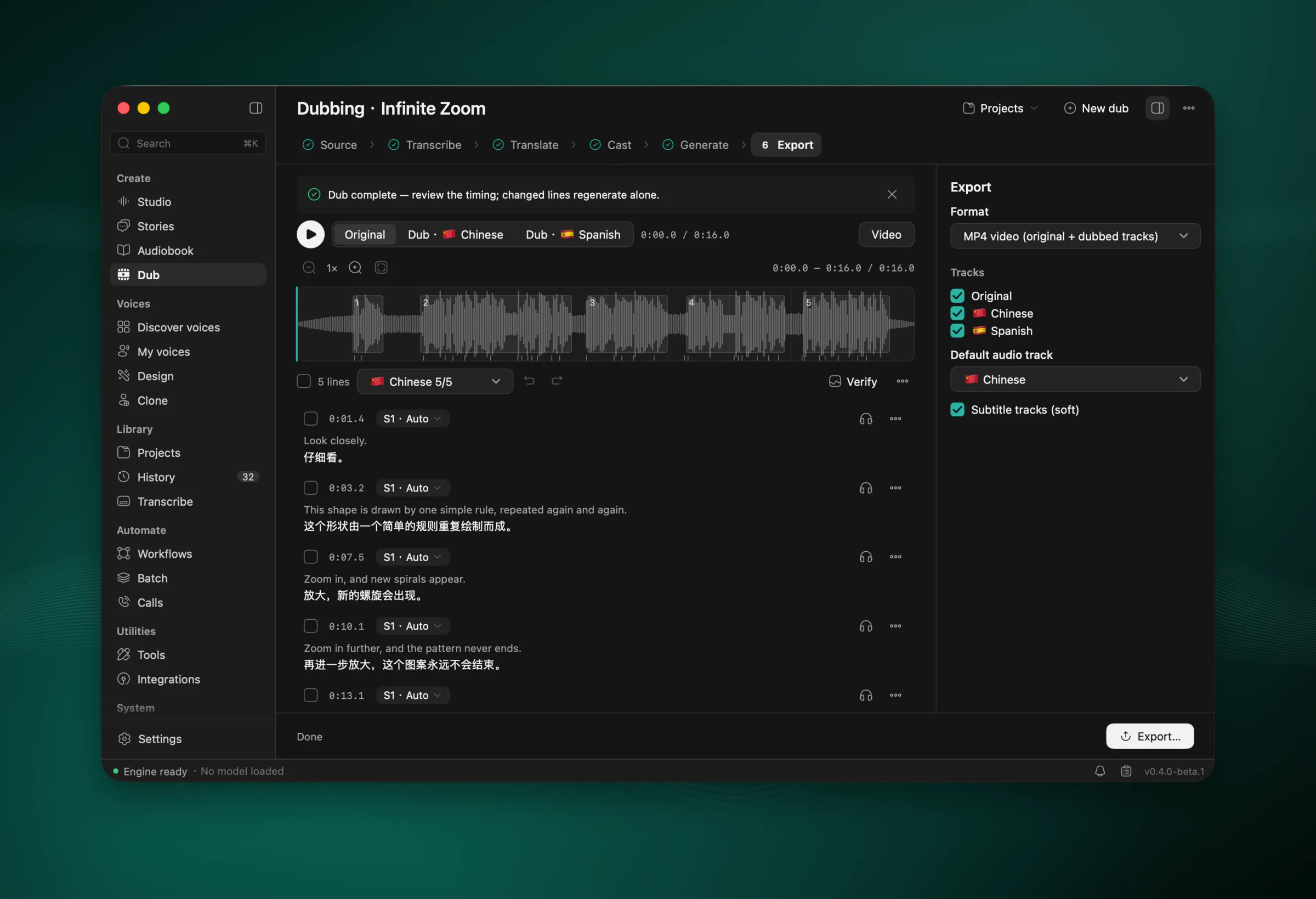The width and height of the screenshot is (1316, 899).
Task: Click the Export... button
Action: click(1150, 736)
